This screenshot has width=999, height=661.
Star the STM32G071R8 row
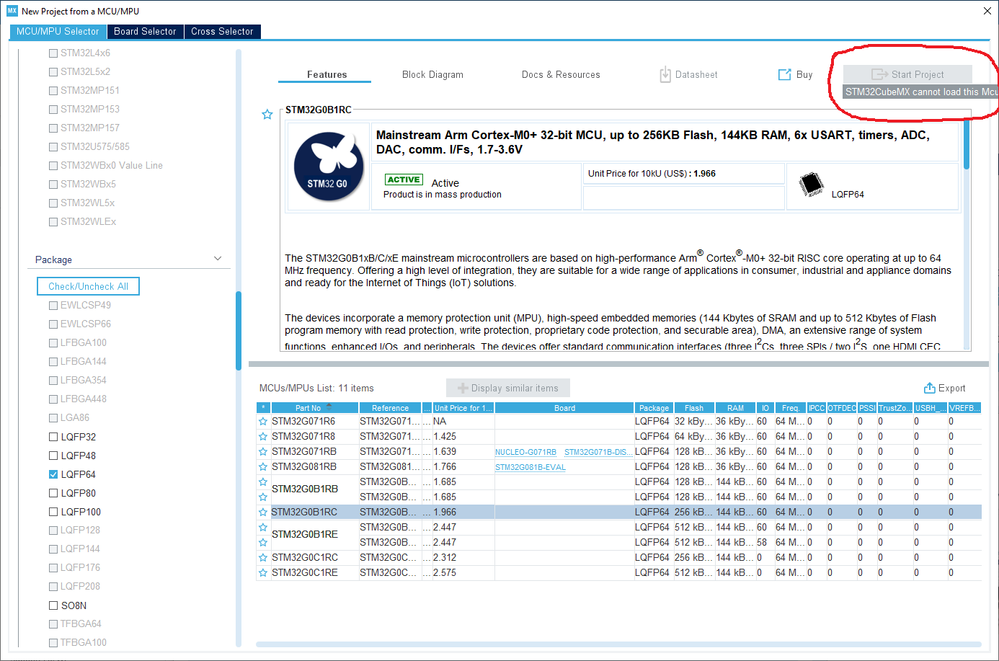point(262,437)
